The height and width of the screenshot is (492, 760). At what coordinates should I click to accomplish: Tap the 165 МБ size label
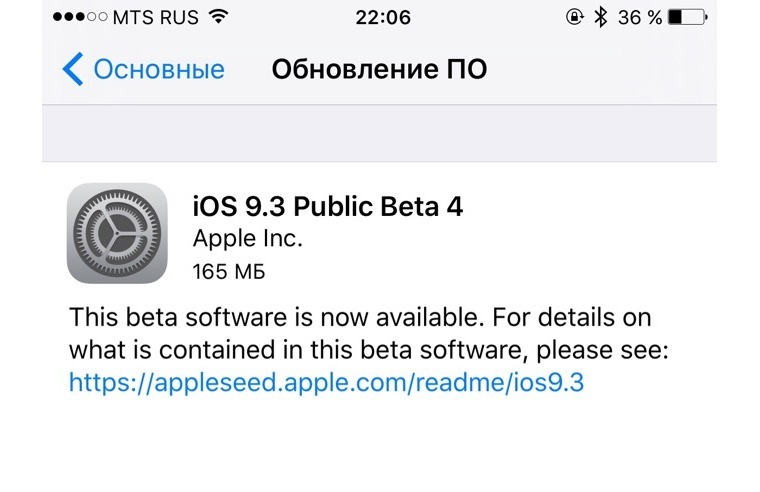click(x=227, y=271)
